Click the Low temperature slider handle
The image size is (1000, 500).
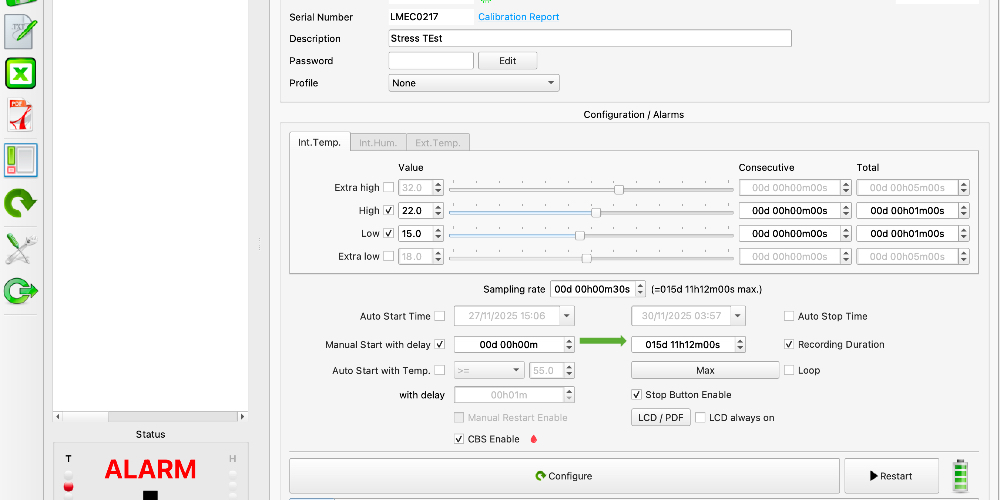pos(580,235)
